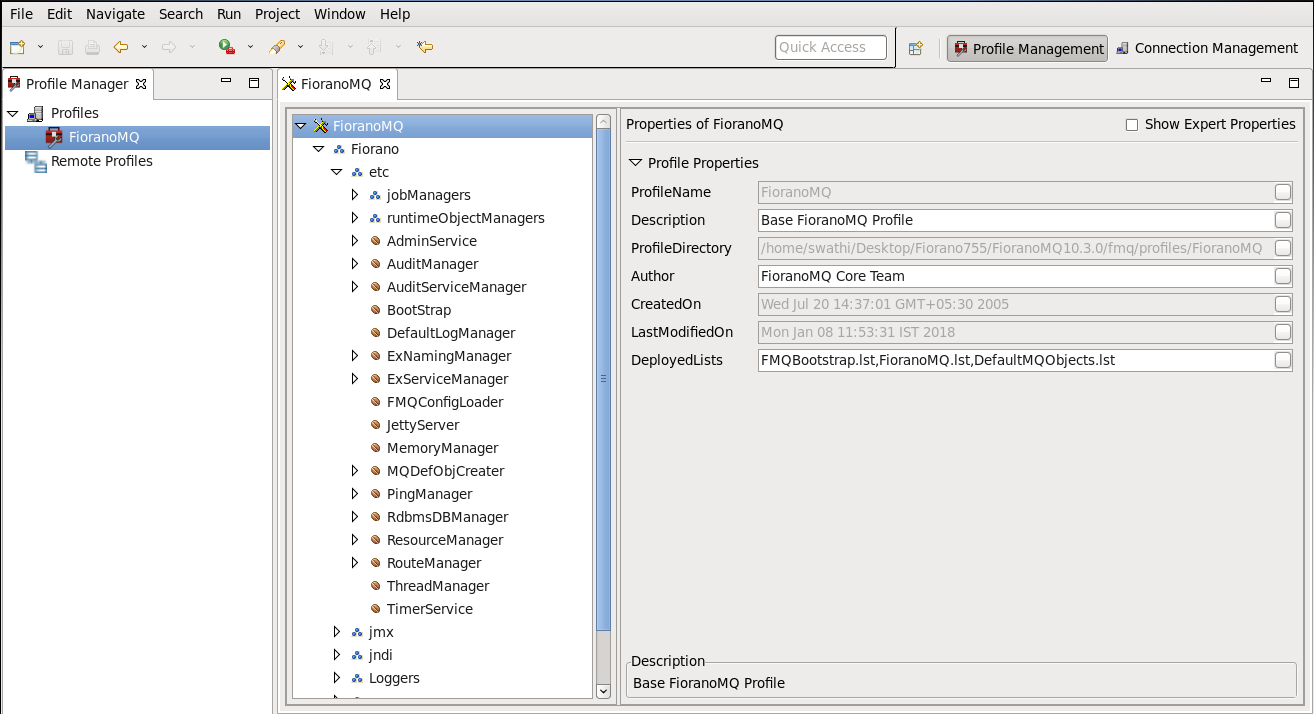This screenshot has width=1314, height=714.
Task: Close the FioranoMQ editor tab
Action: pos(384,84)
